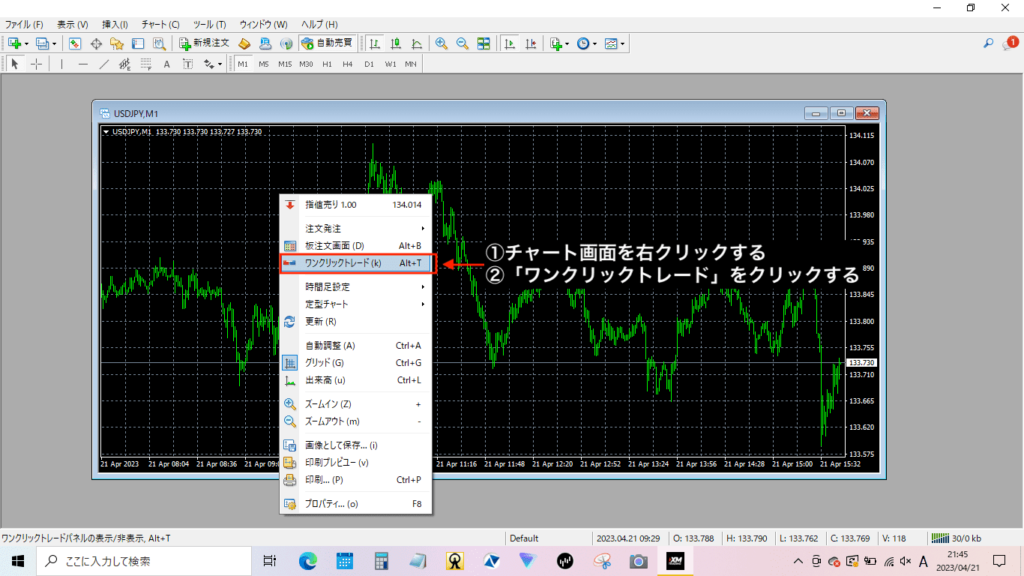This screenshot has height=576, width=1024.
Task: Open the chart profiles dropdown
Action: point(46,44)
